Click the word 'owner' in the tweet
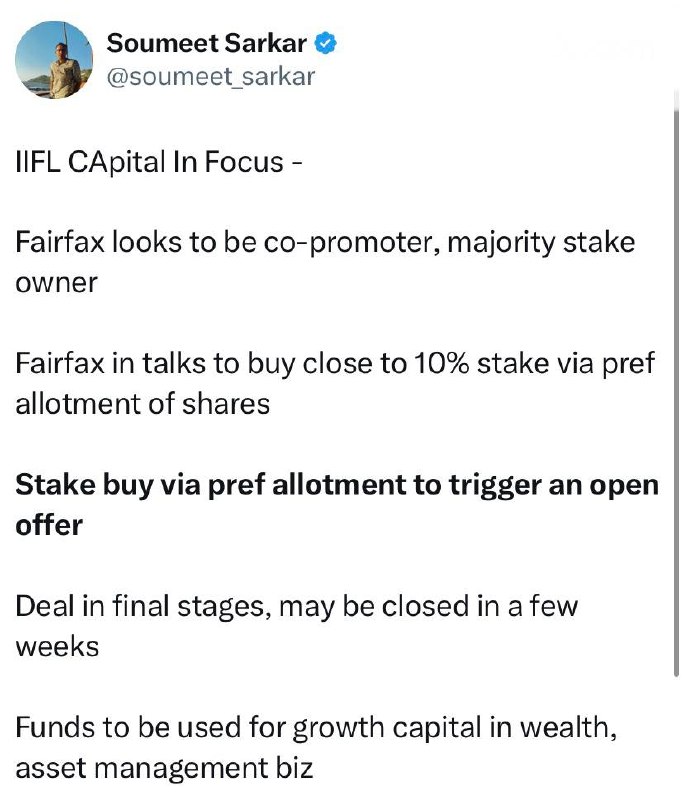Screen dimensions: 684x800 pyautogui.click(x=57, y=283)
